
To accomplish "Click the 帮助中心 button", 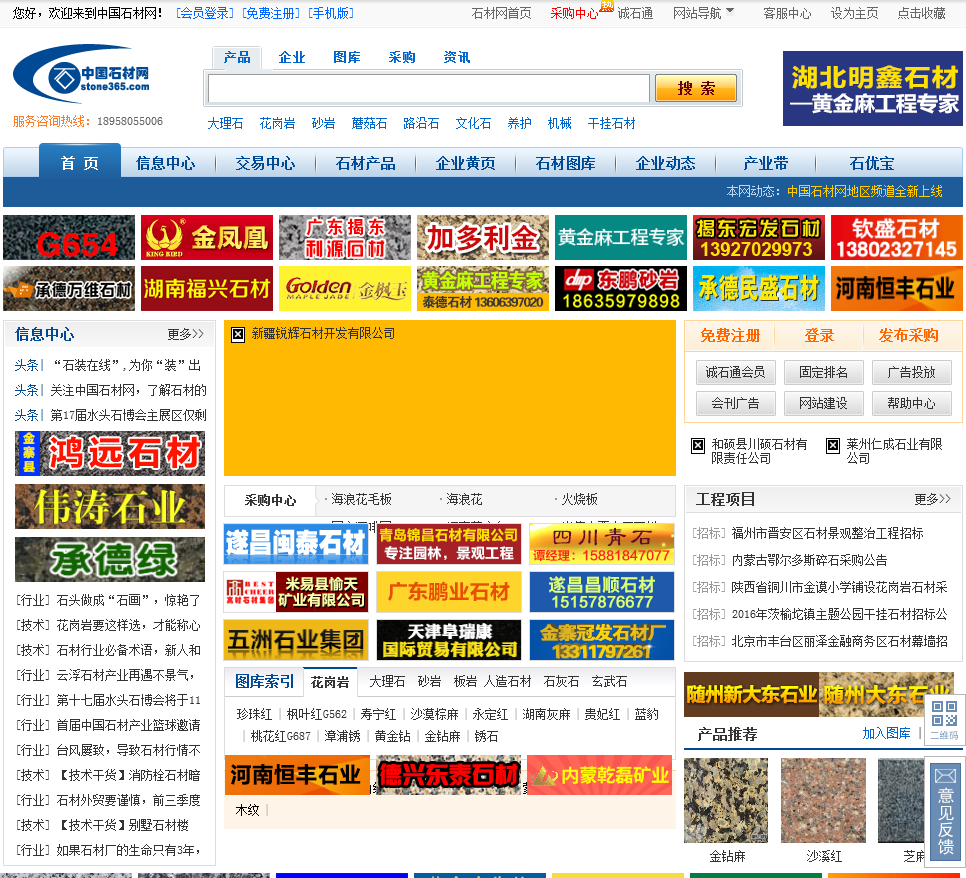I will pos(912,404).
